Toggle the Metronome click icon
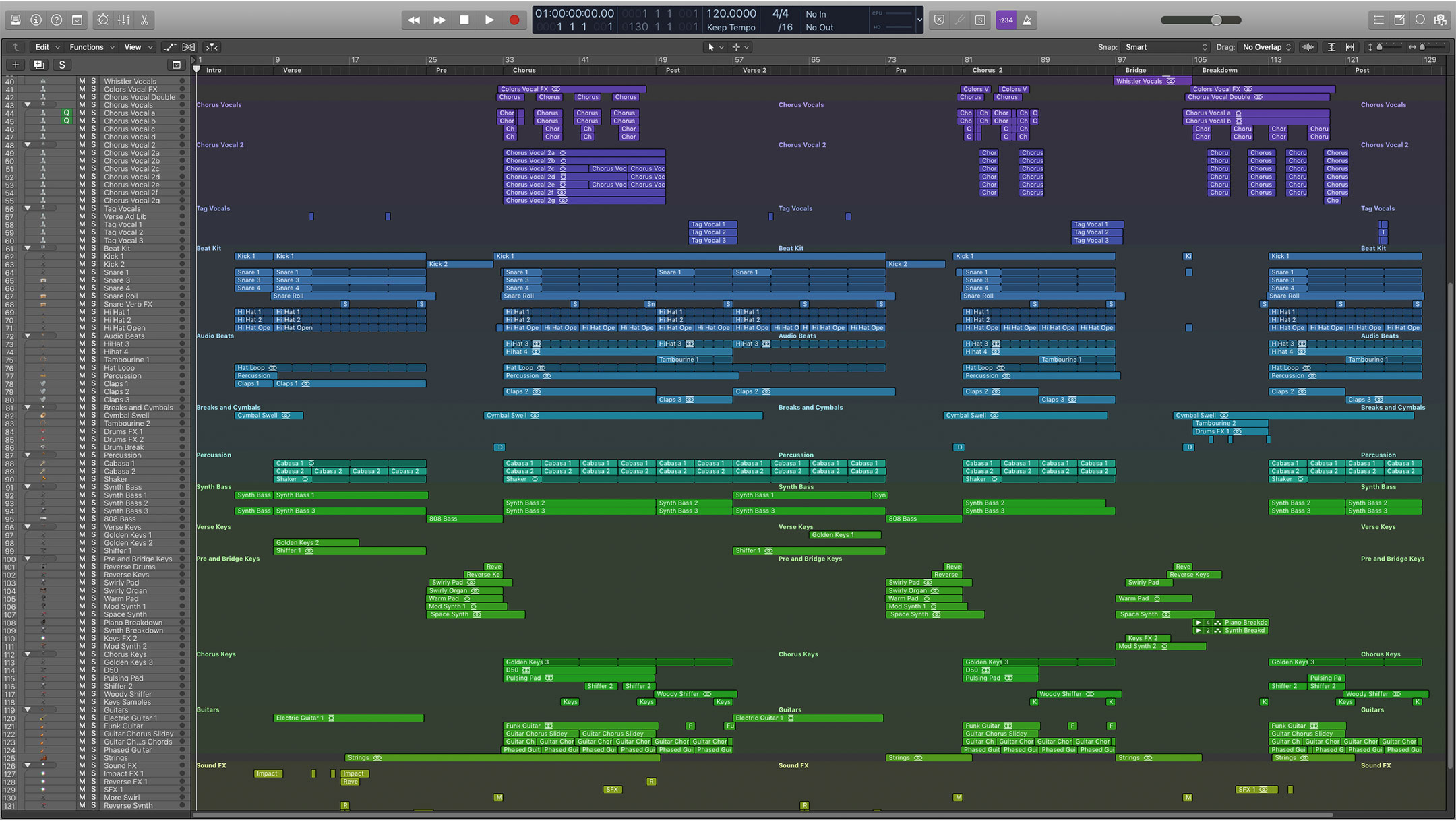Viewport: 1456px width, 822px height. pyautogui.click(x=1027, y=20)
